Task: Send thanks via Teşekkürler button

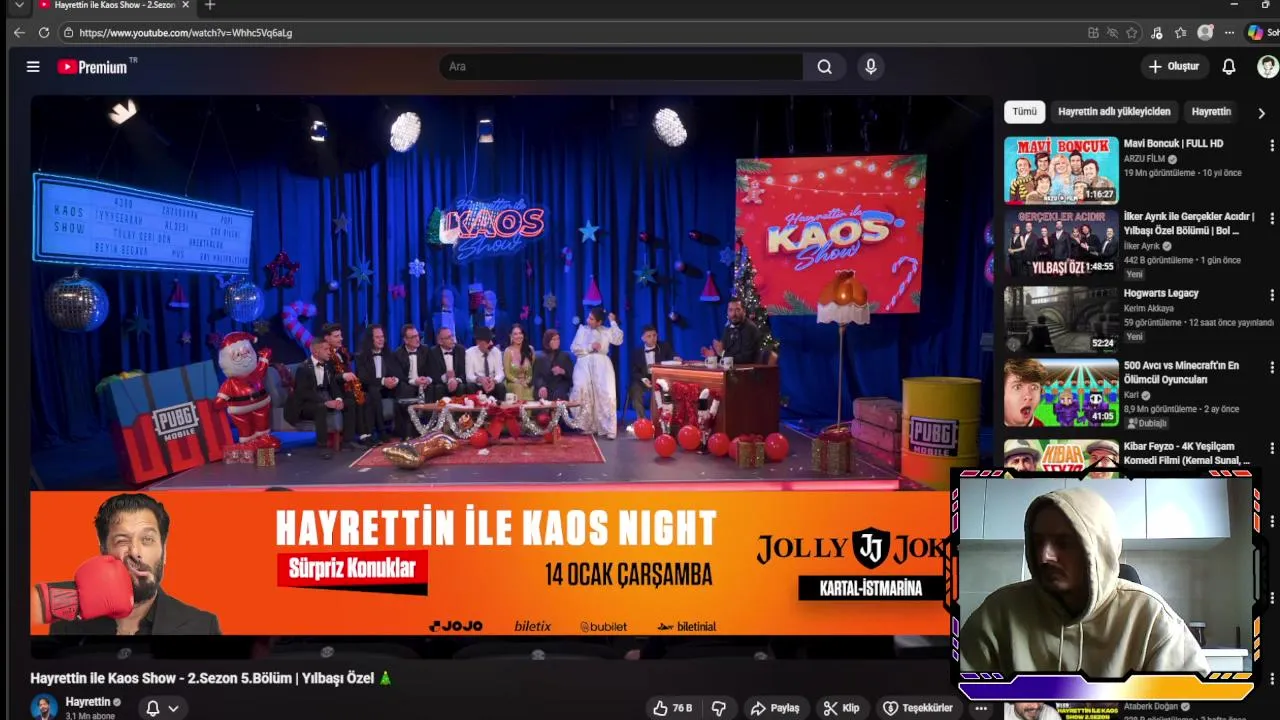Action: [x=918, y=708]
